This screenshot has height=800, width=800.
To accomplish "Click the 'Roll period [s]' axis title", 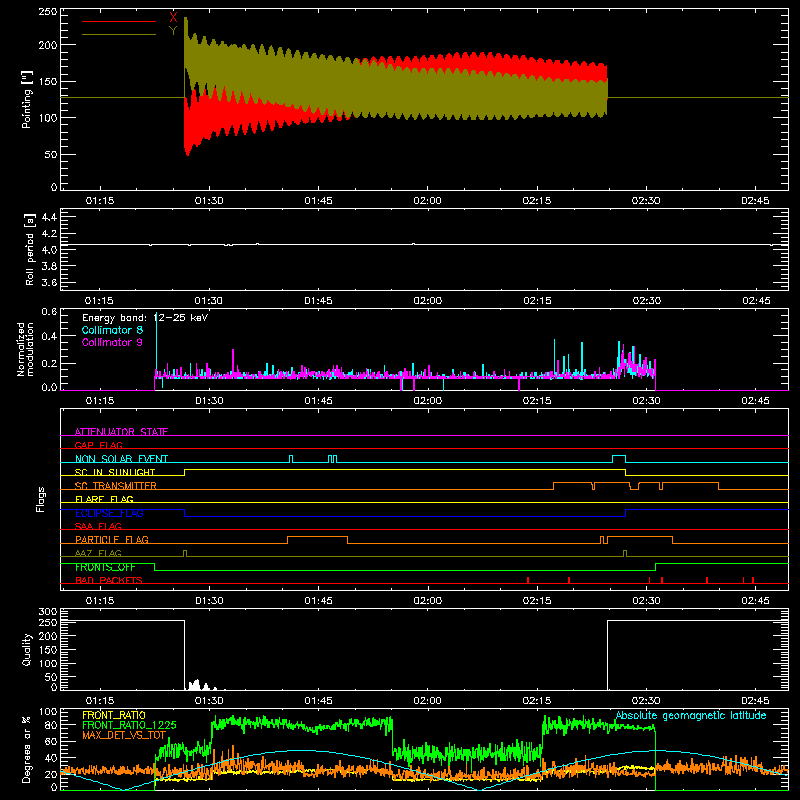I will point(30,249).
